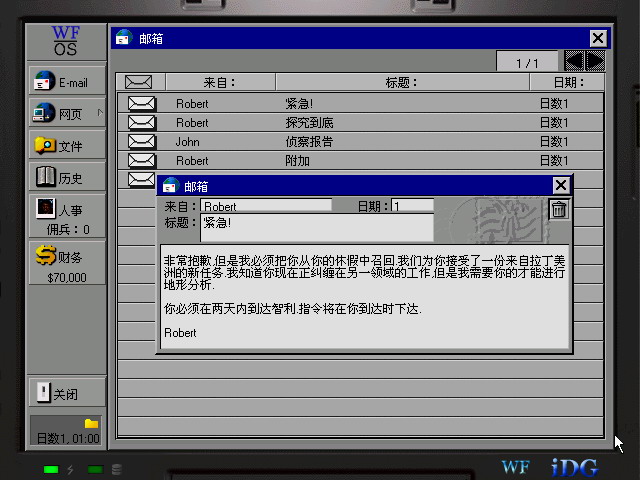Click the 来自 field showing Robert

tap(266, 206)
